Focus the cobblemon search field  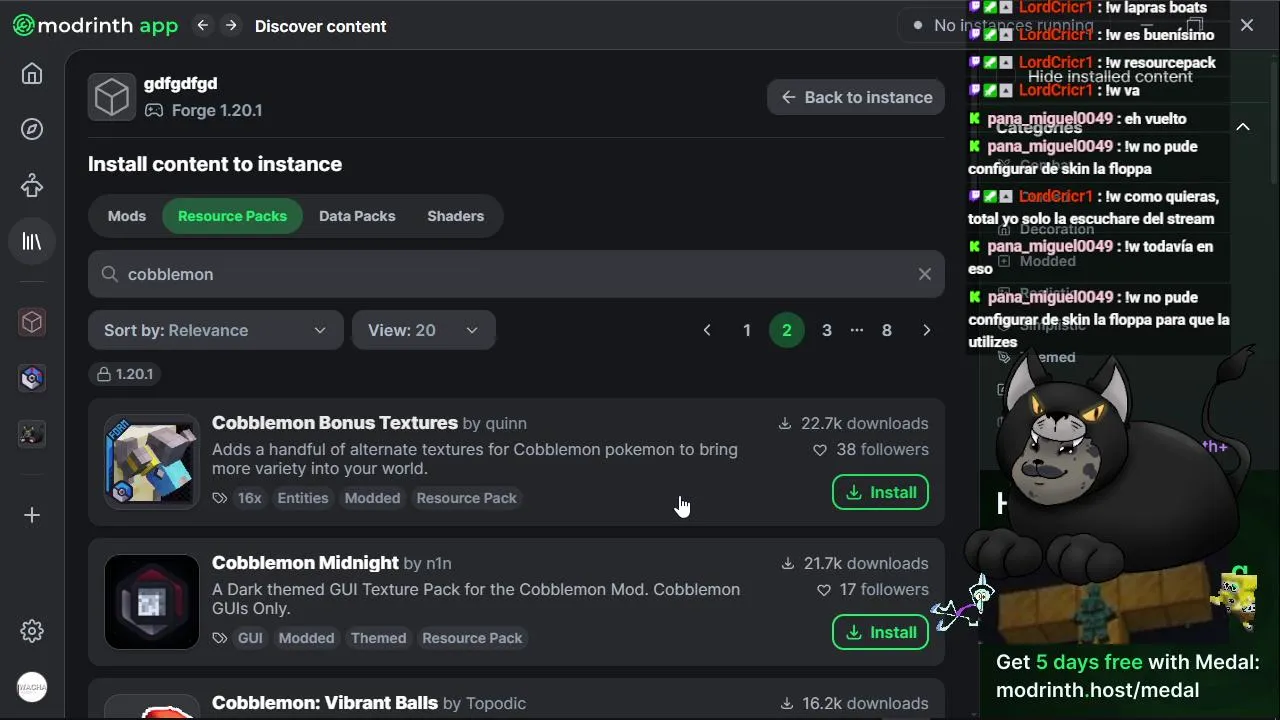[516, 274]
